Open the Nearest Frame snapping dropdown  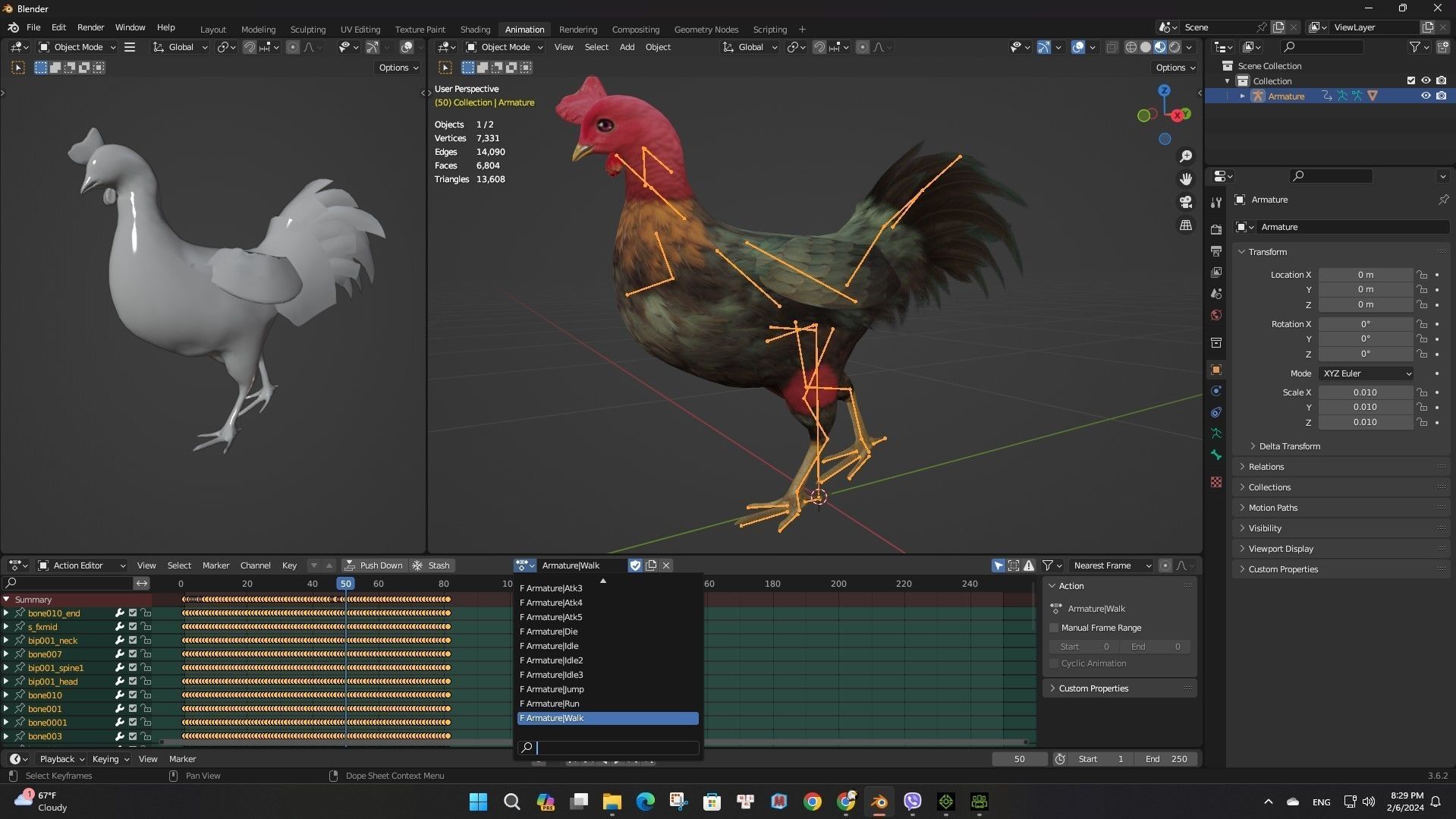pos(1112,565)
